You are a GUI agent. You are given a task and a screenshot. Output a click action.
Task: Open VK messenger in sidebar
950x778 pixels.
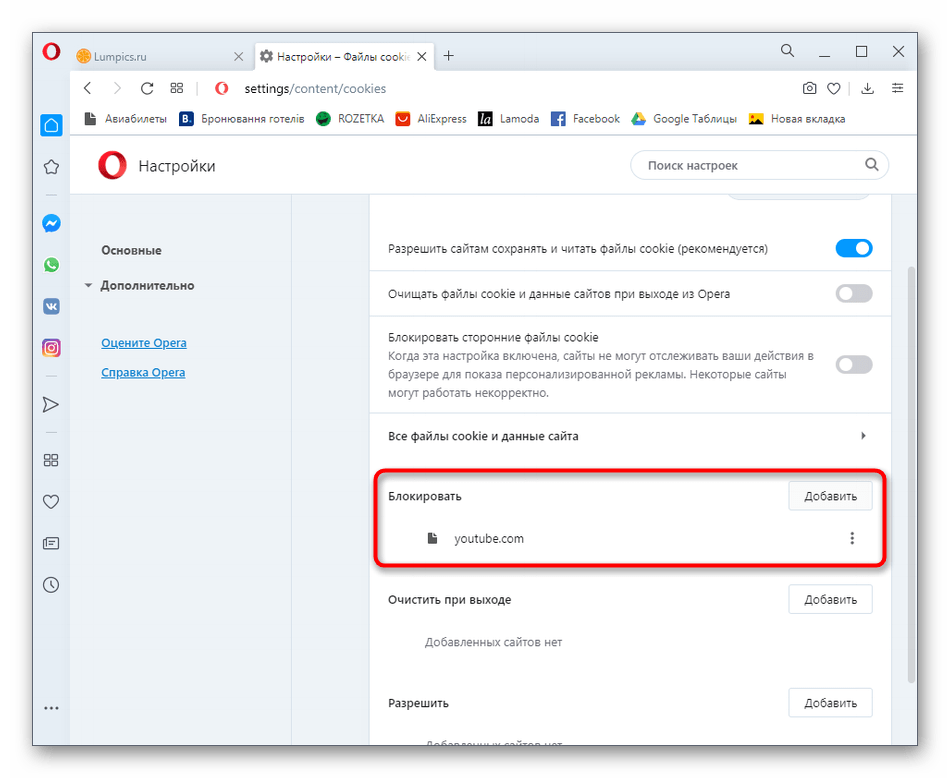pos(51,306)
